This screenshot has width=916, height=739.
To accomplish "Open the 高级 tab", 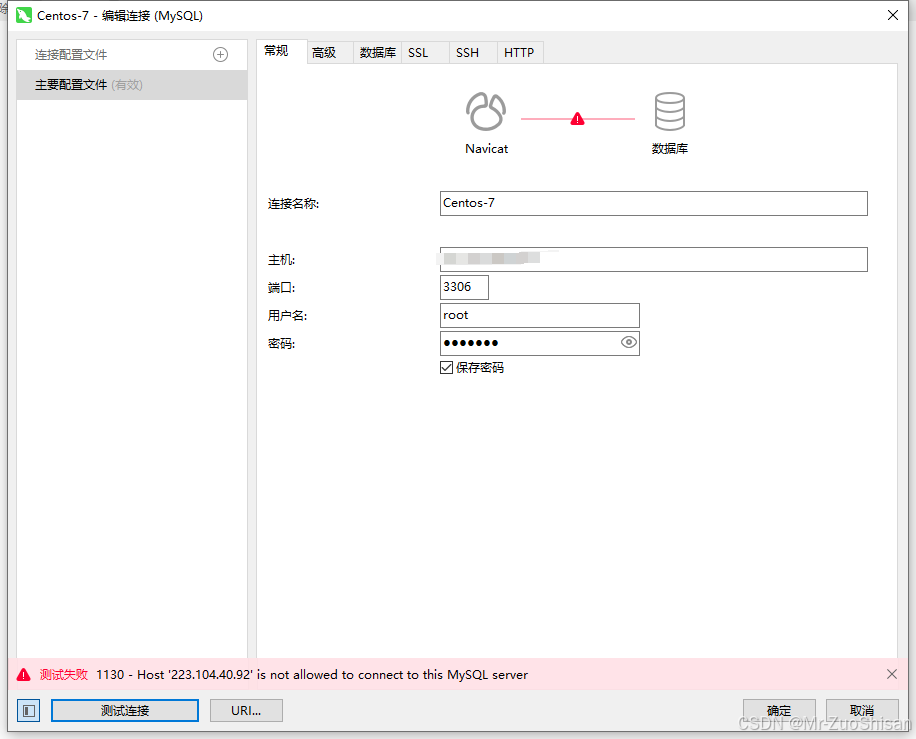I will coord(329,53).
